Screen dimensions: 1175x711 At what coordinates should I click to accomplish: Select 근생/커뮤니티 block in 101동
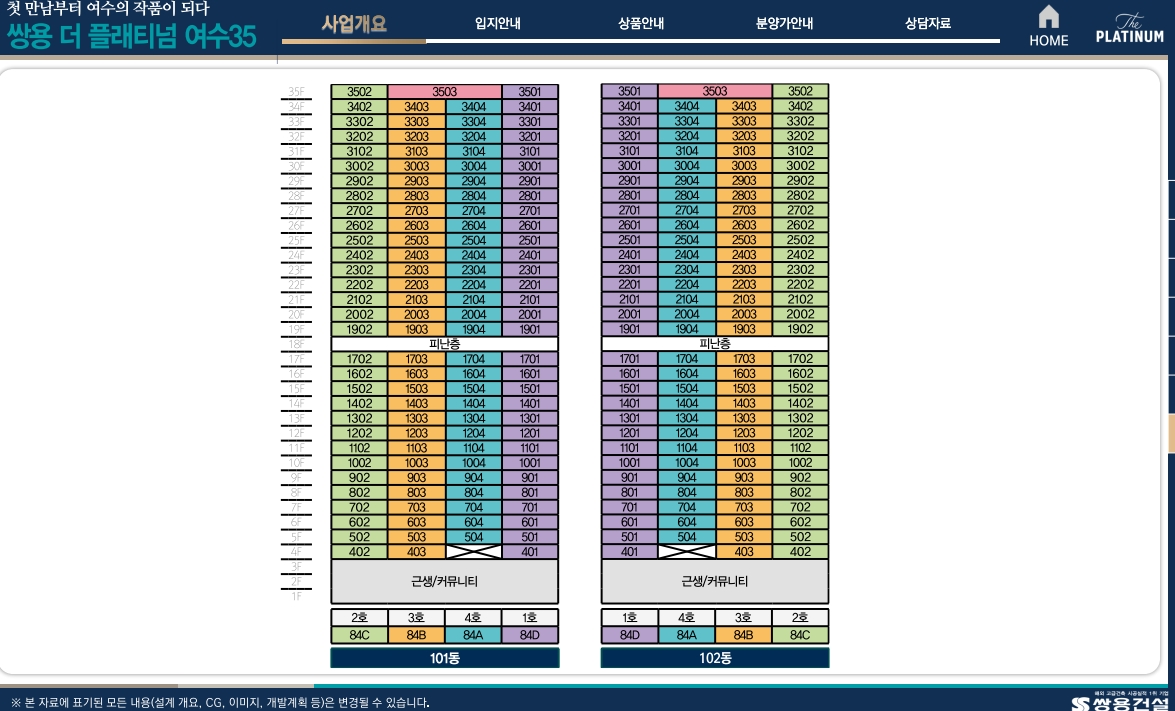[x=444, y=581]
